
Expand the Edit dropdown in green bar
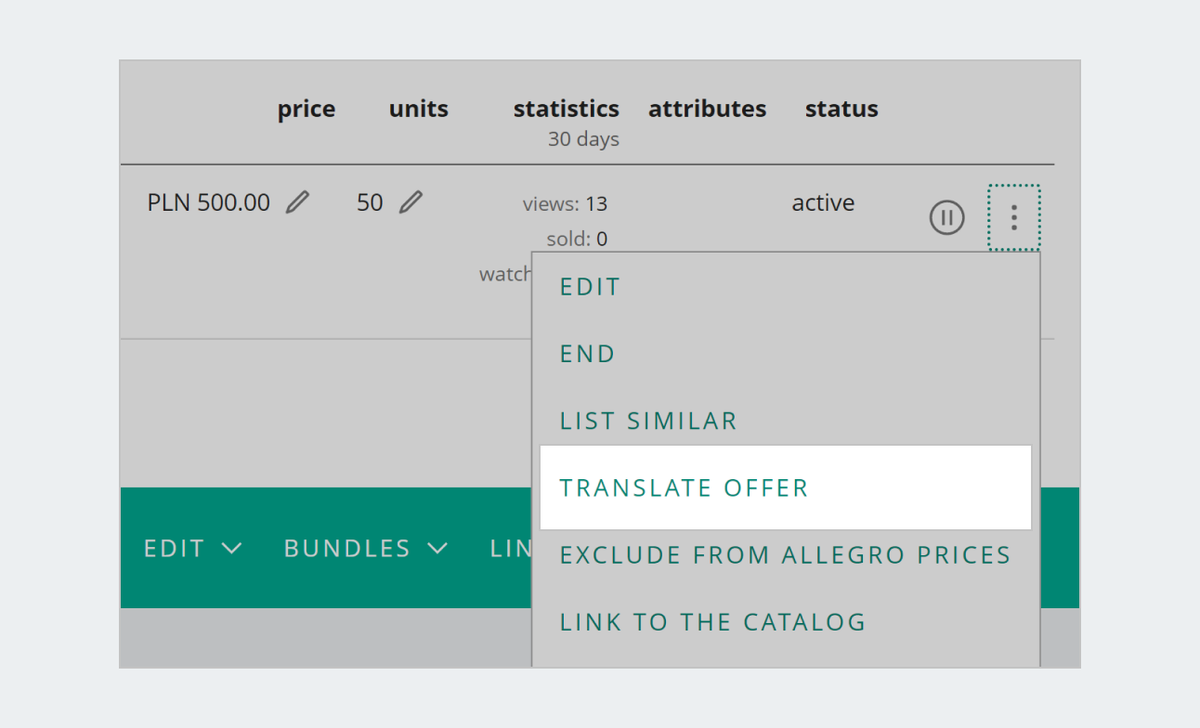click(193, 549)
